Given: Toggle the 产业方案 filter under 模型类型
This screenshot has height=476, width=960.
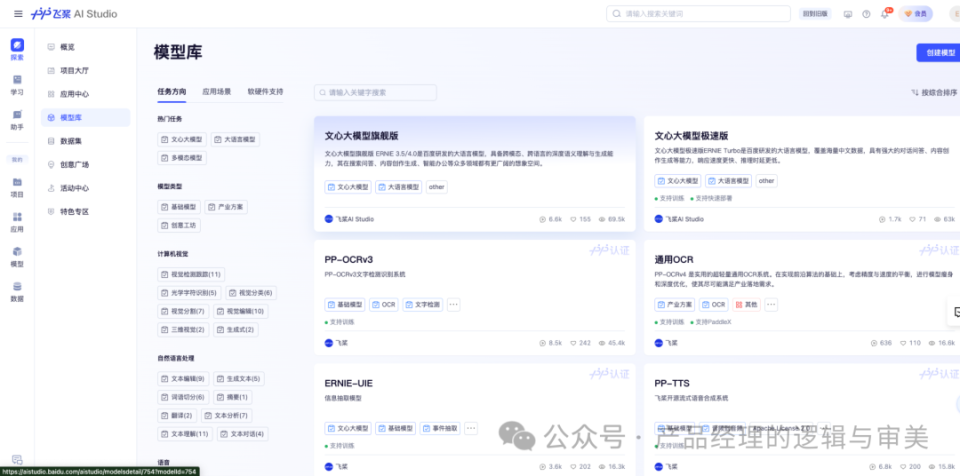Looking at the screenshot, I should tap(226, 207).
